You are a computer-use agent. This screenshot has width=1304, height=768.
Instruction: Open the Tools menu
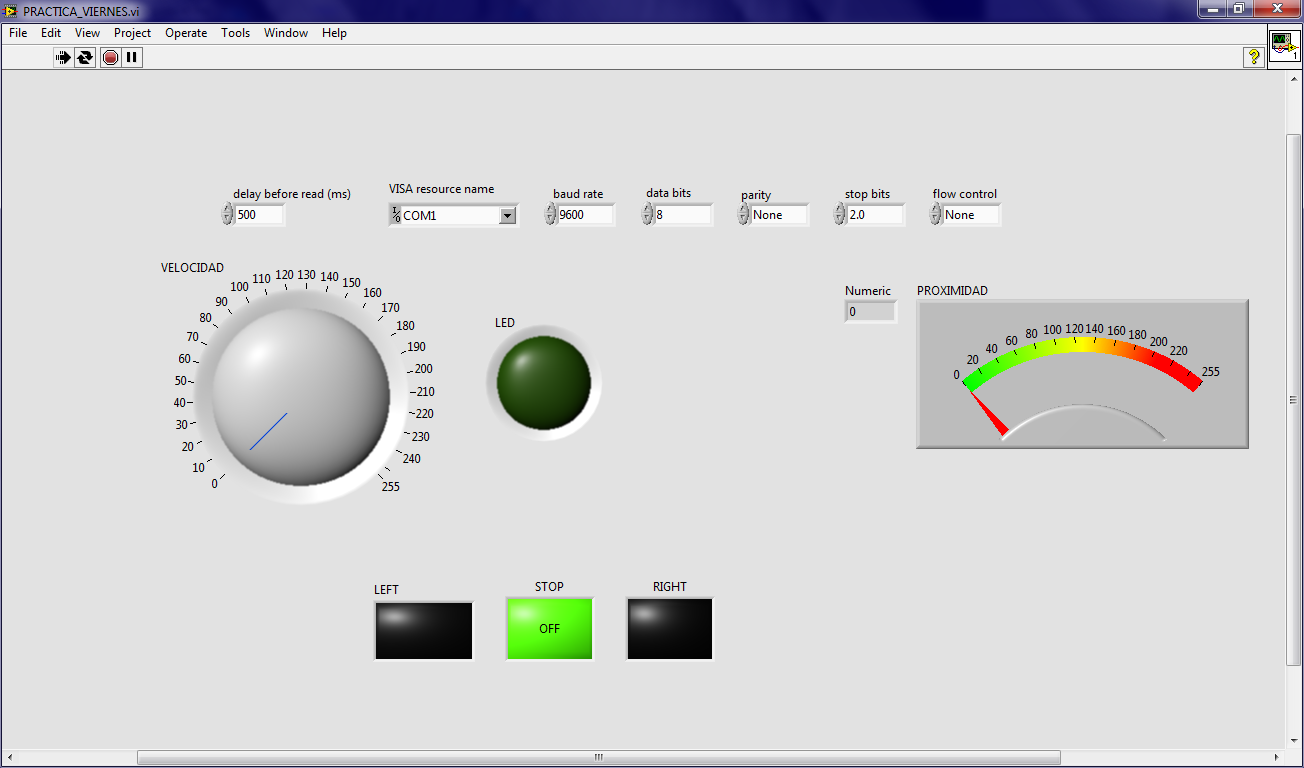[235, 33]
